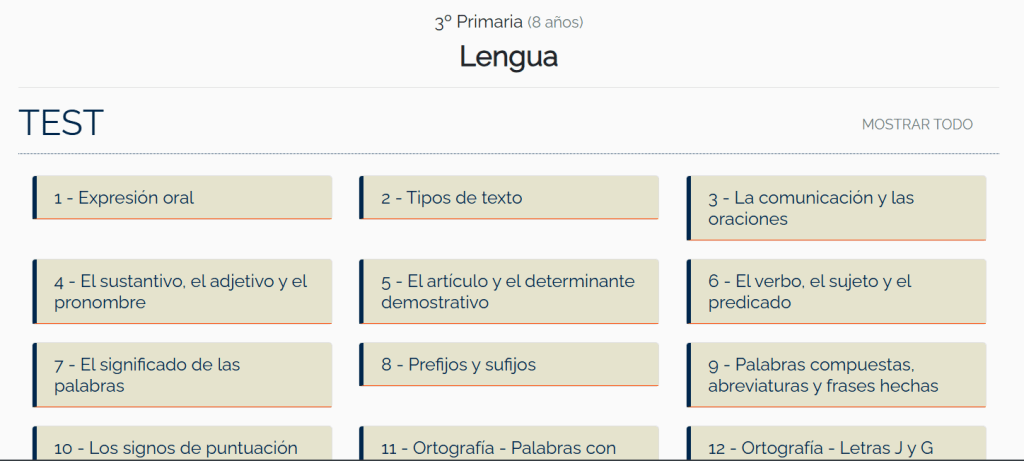1024x461 pixels.
Task: Choose El artículo y el determinante demostrativo
Action: click(x=509, y=291)
